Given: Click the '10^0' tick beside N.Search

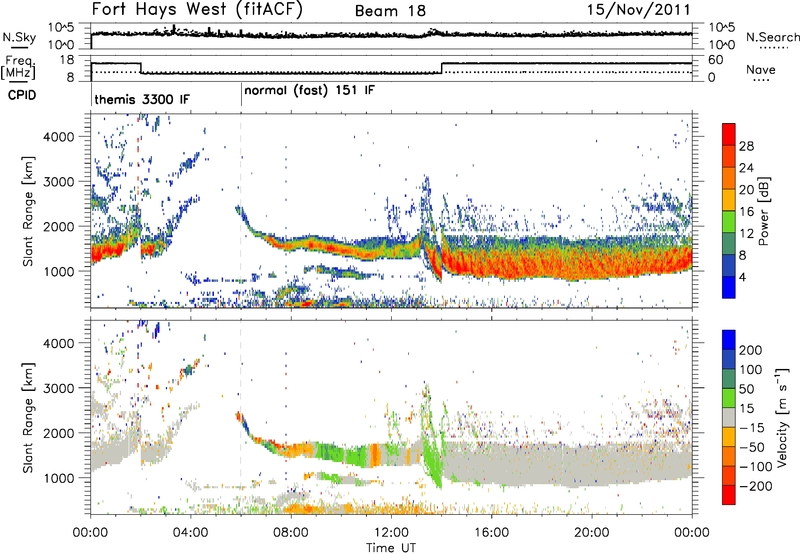Looking at the screenshot, I should pyautogui.click(x=722, y=45).
